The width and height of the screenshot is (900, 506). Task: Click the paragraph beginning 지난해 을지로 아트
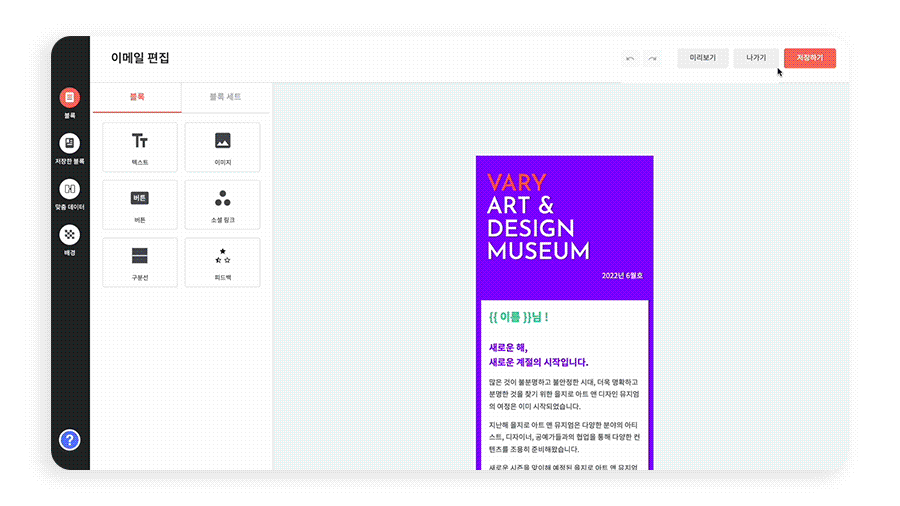point(564,437)
